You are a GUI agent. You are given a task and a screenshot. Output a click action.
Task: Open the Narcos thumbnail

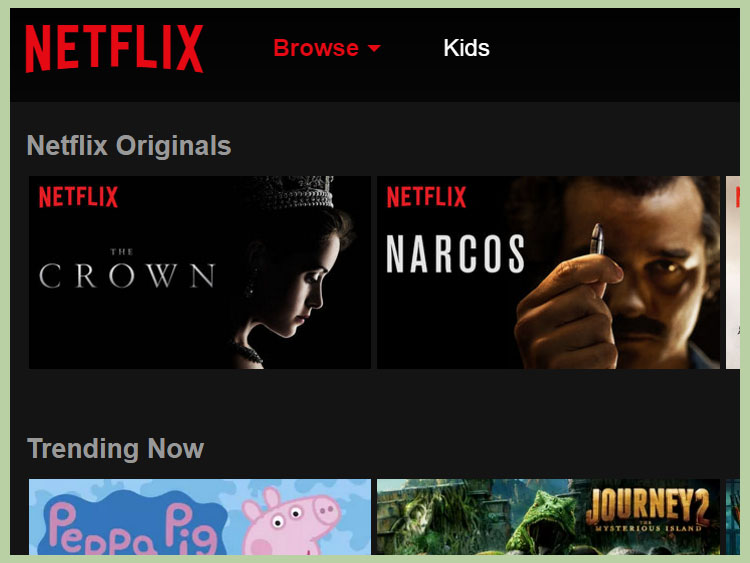point(548,272)
